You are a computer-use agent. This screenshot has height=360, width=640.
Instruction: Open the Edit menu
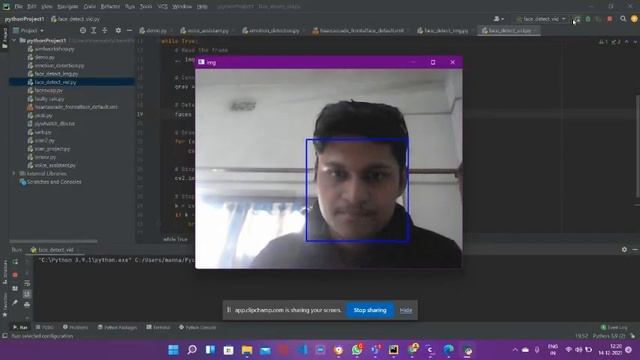coord(32,7)
